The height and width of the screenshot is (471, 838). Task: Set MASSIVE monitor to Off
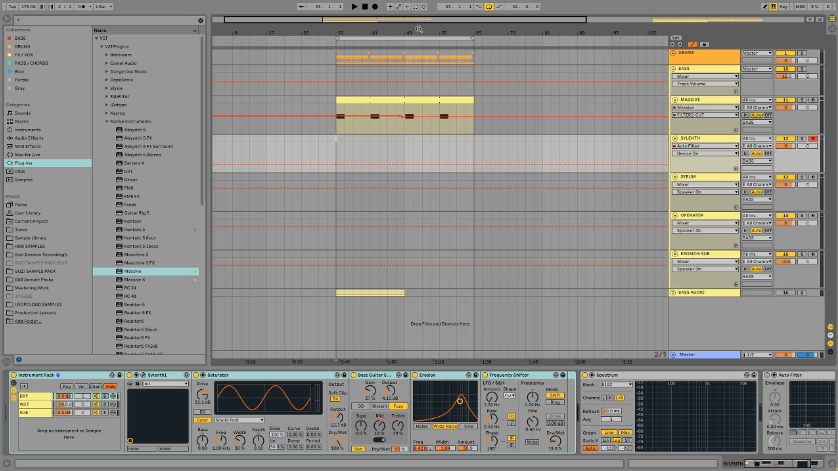pyautogui.click(x=767, y=115)
